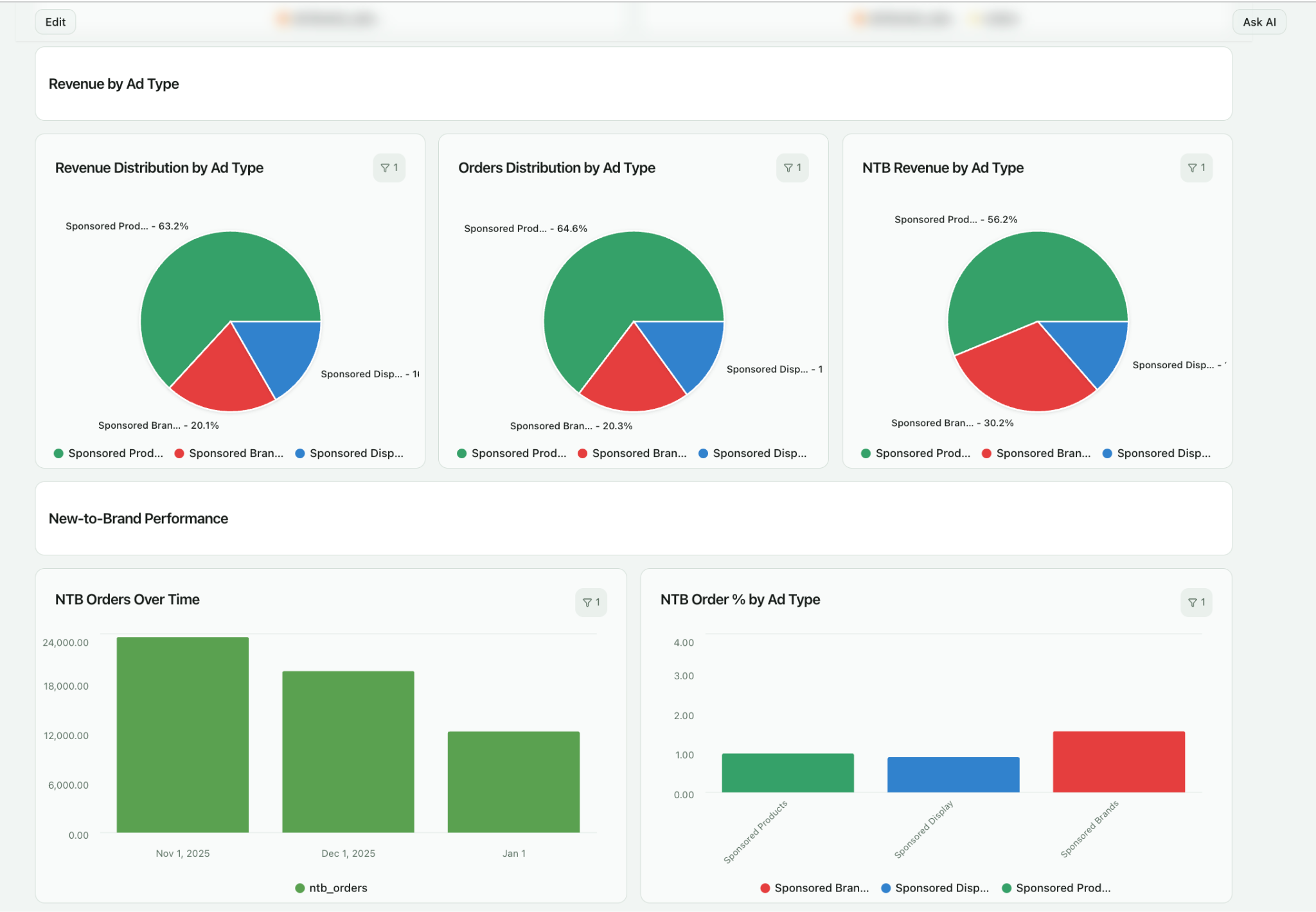
Task: Open the filter on NTB Orders Over Time chart
Action: 591,602
